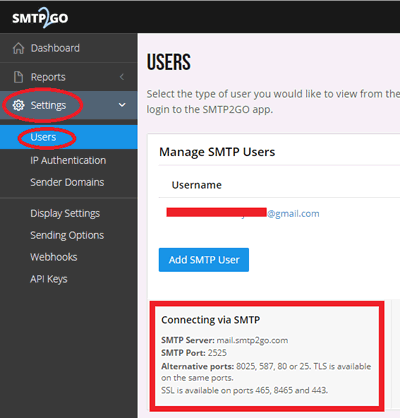Click the SMTP Port 2525 line

click(x=194, y=353)
